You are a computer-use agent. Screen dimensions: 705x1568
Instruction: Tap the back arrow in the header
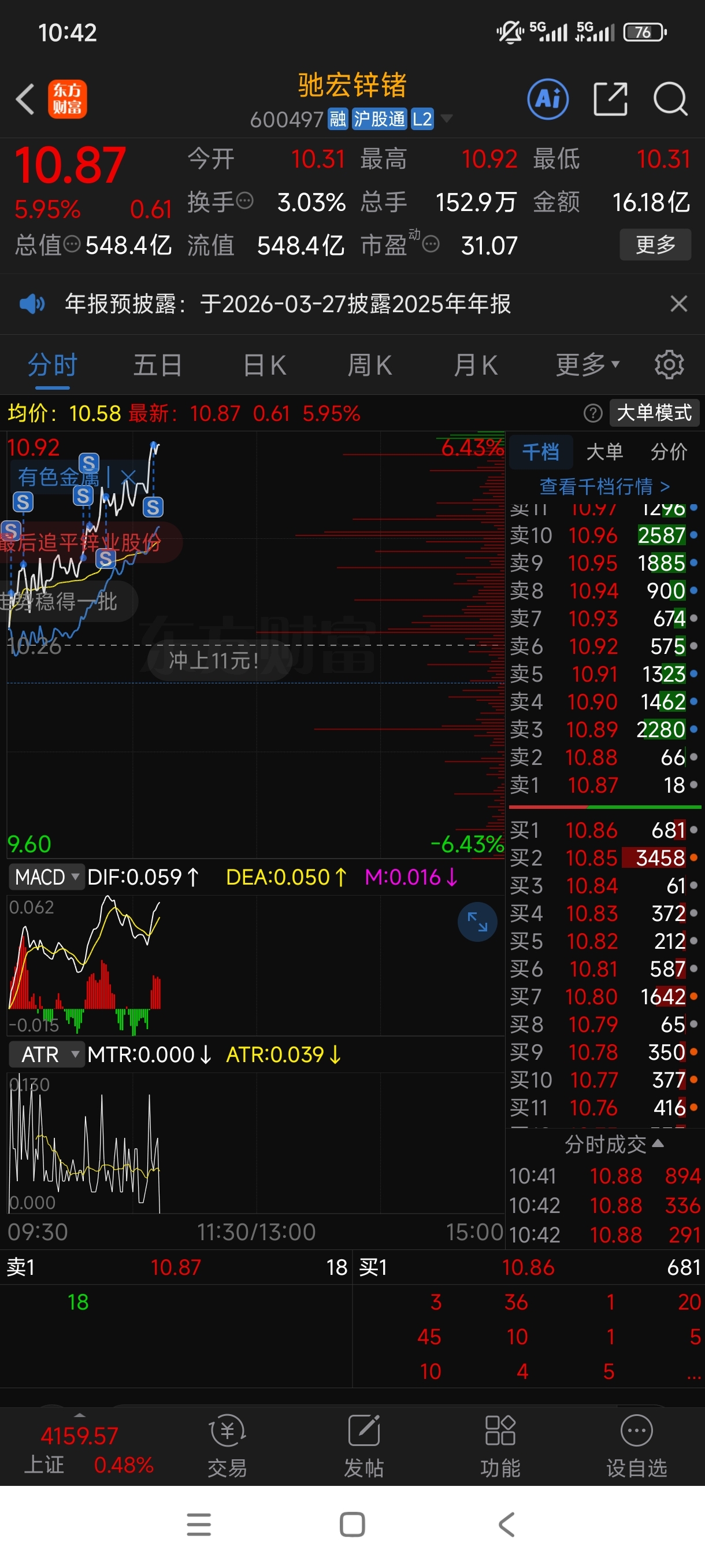coord(25,99)
